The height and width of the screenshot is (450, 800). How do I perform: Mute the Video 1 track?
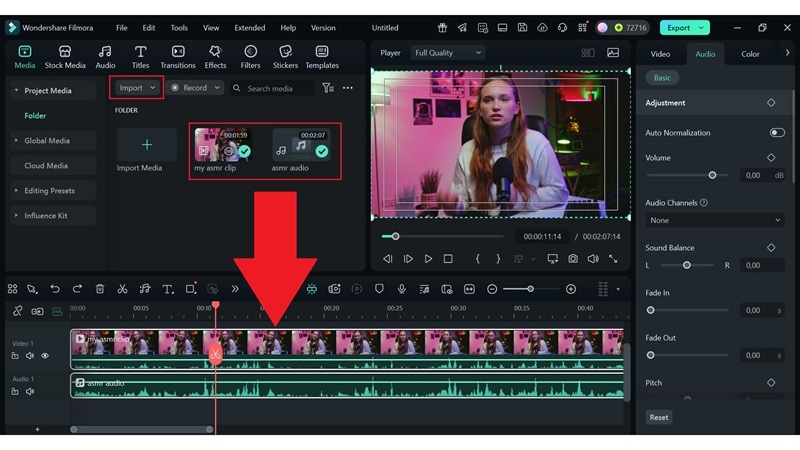click(30, 356)
